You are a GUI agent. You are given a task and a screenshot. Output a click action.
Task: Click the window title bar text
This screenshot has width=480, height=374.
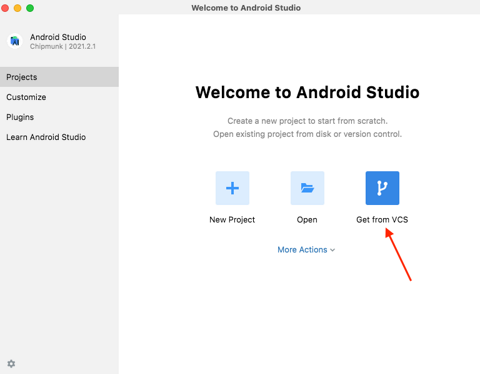pyautogui.click(x=246, y=8)
